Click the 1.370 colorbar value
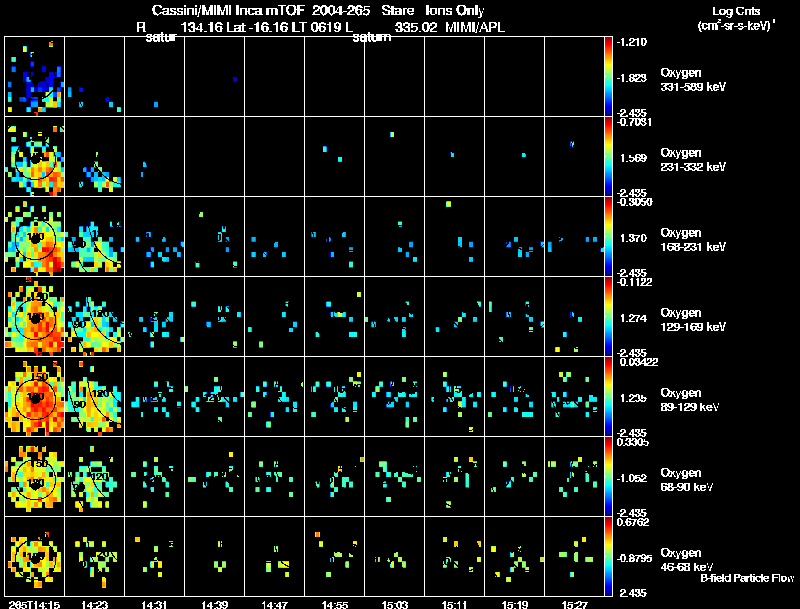Viewport: 800px width, 609px height. (633, 238)
